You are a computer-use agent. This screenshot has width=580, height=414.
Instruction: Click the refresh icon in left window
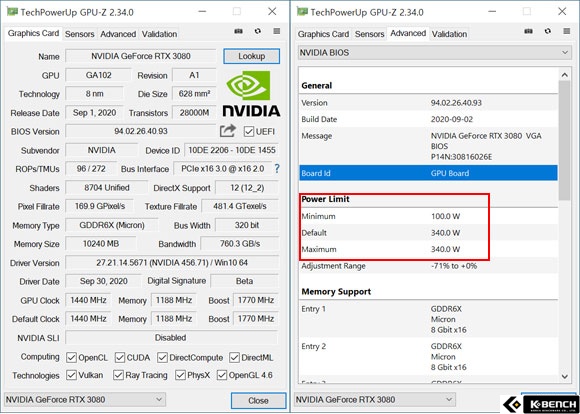click(x=258, y=31)
